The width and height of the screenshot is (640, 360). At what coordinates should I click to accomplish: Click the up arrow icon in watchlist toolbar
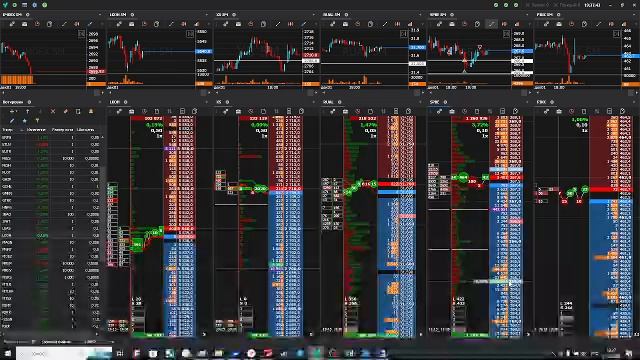point(27,111)
